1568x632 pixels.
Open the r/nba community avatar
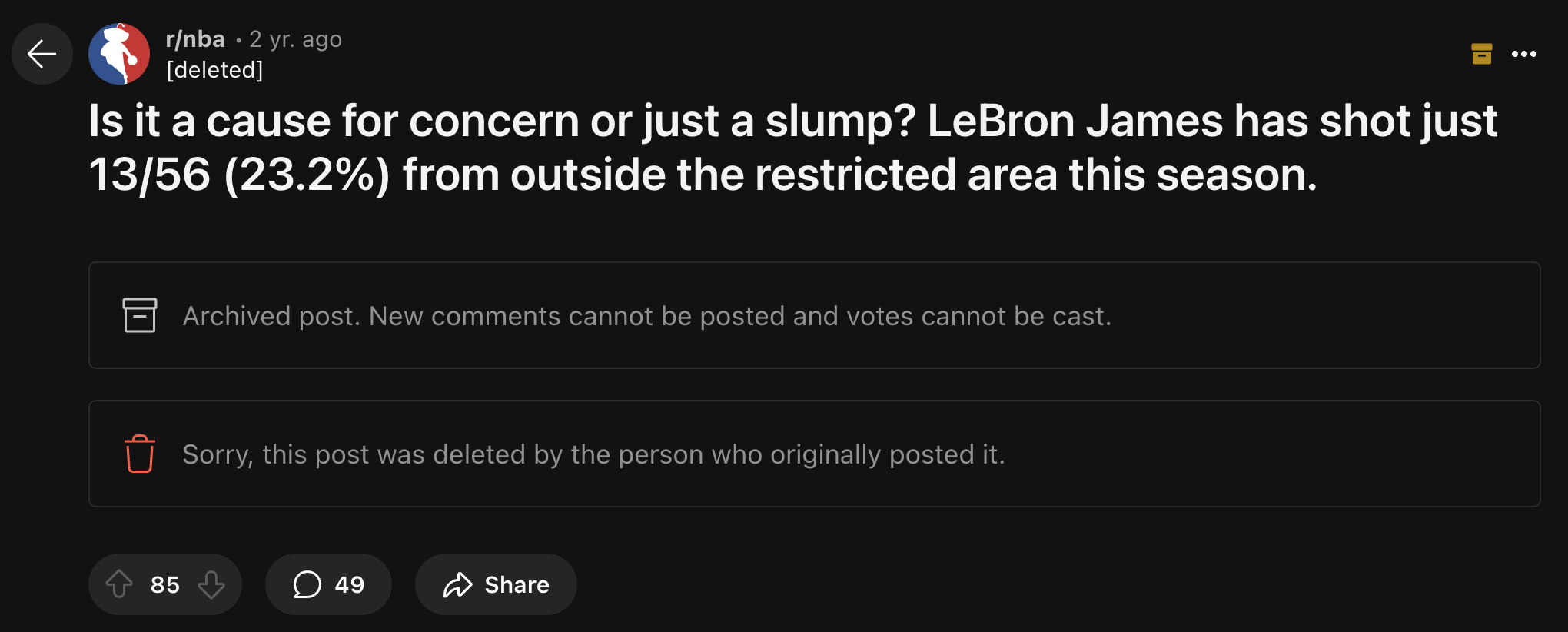[119, 54]
